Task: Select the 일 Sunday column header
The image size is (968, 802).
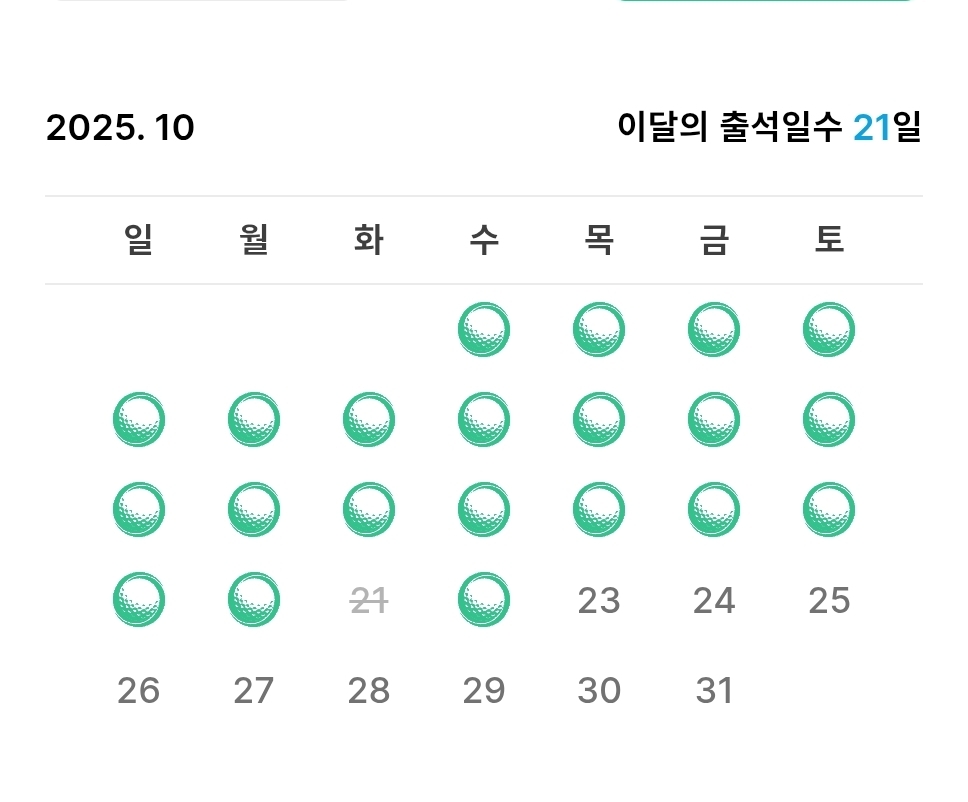Action: pyautogui.click(x=139, y=240)
